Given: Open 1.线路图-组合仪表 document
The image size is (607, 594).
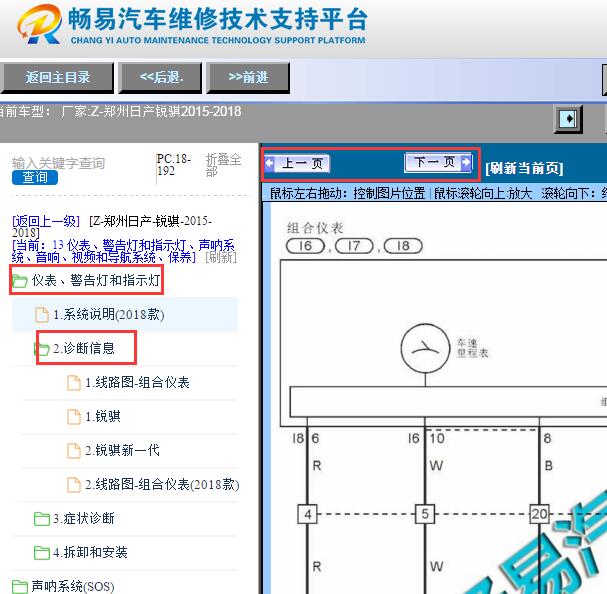Looking at the screenshot, I should (137, 383).
